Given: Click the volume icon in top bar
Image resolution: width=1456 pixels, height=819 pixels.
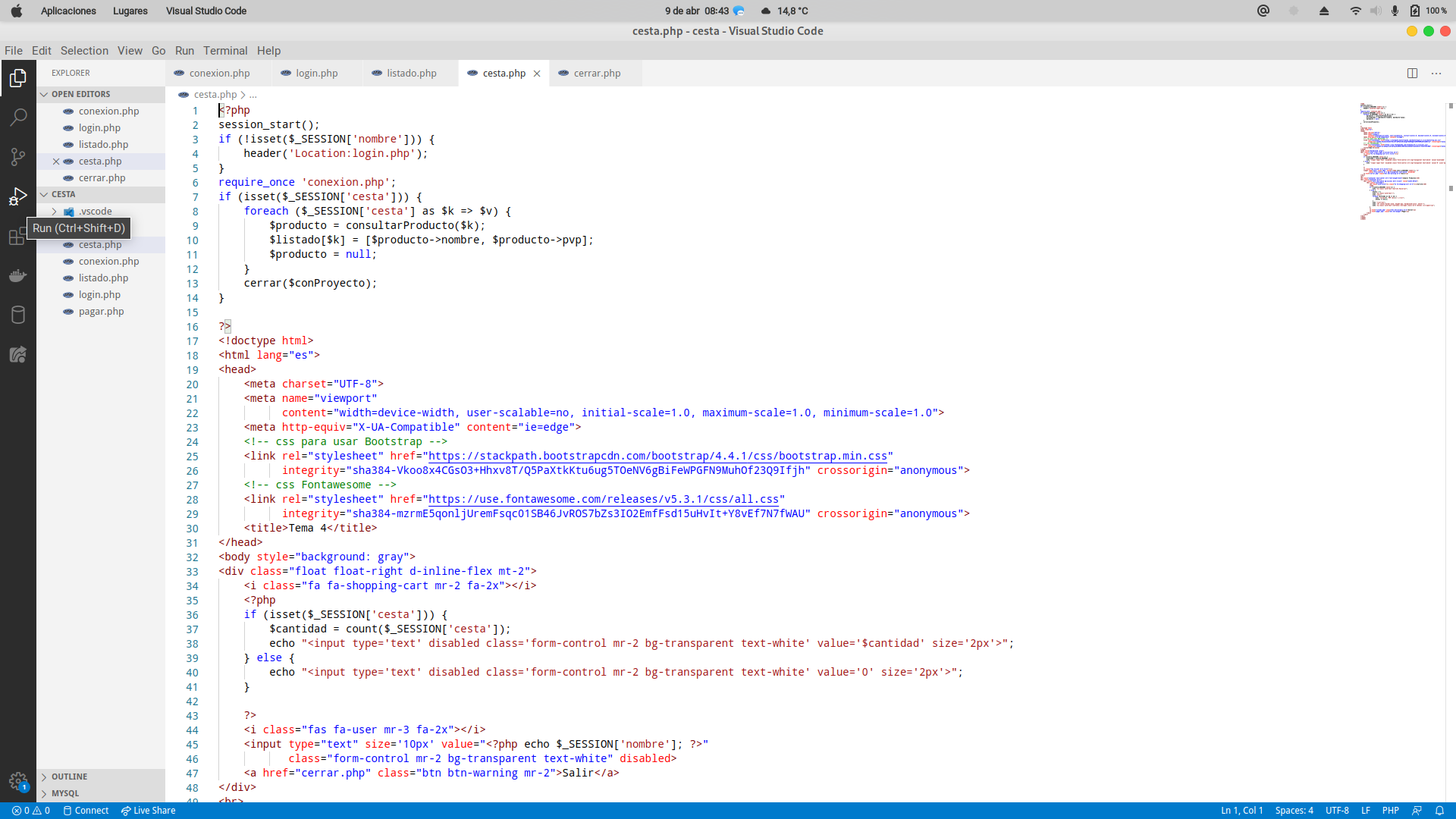Looking at the screenshot, I should click(x=1376, y=11).
